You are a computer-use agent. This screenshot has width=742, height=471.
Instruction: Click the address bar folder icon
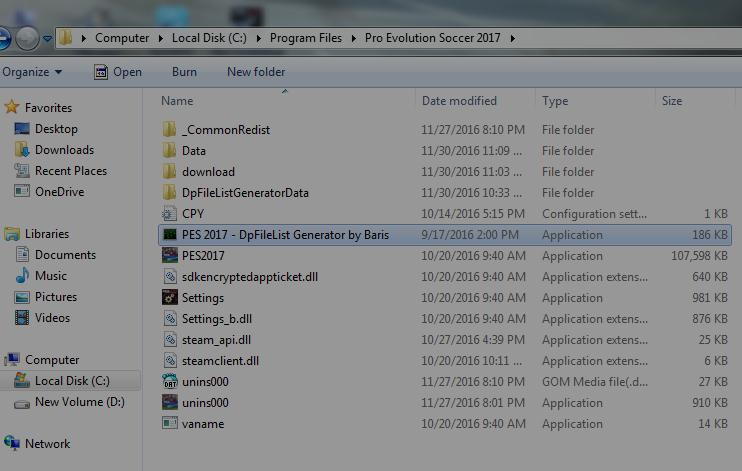pyautogui.click(x=66, y=37)
